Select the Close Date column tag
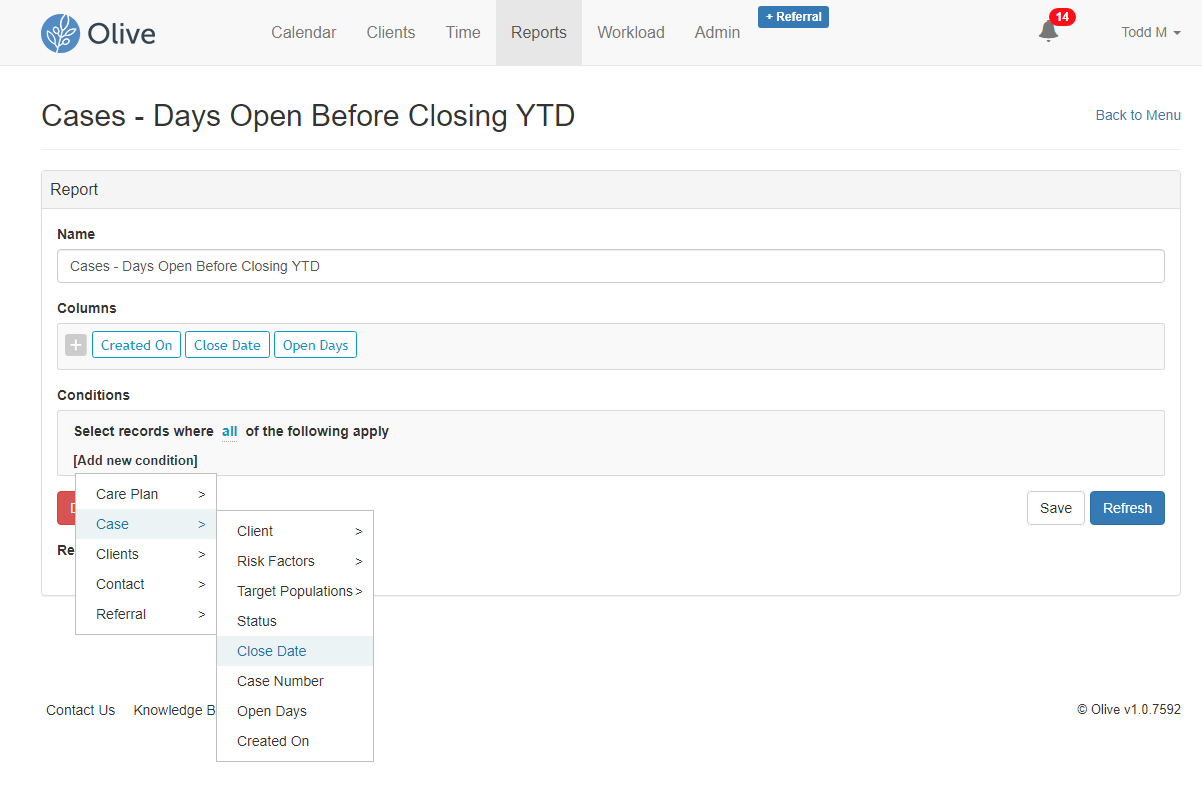 (x=227, y=345)
